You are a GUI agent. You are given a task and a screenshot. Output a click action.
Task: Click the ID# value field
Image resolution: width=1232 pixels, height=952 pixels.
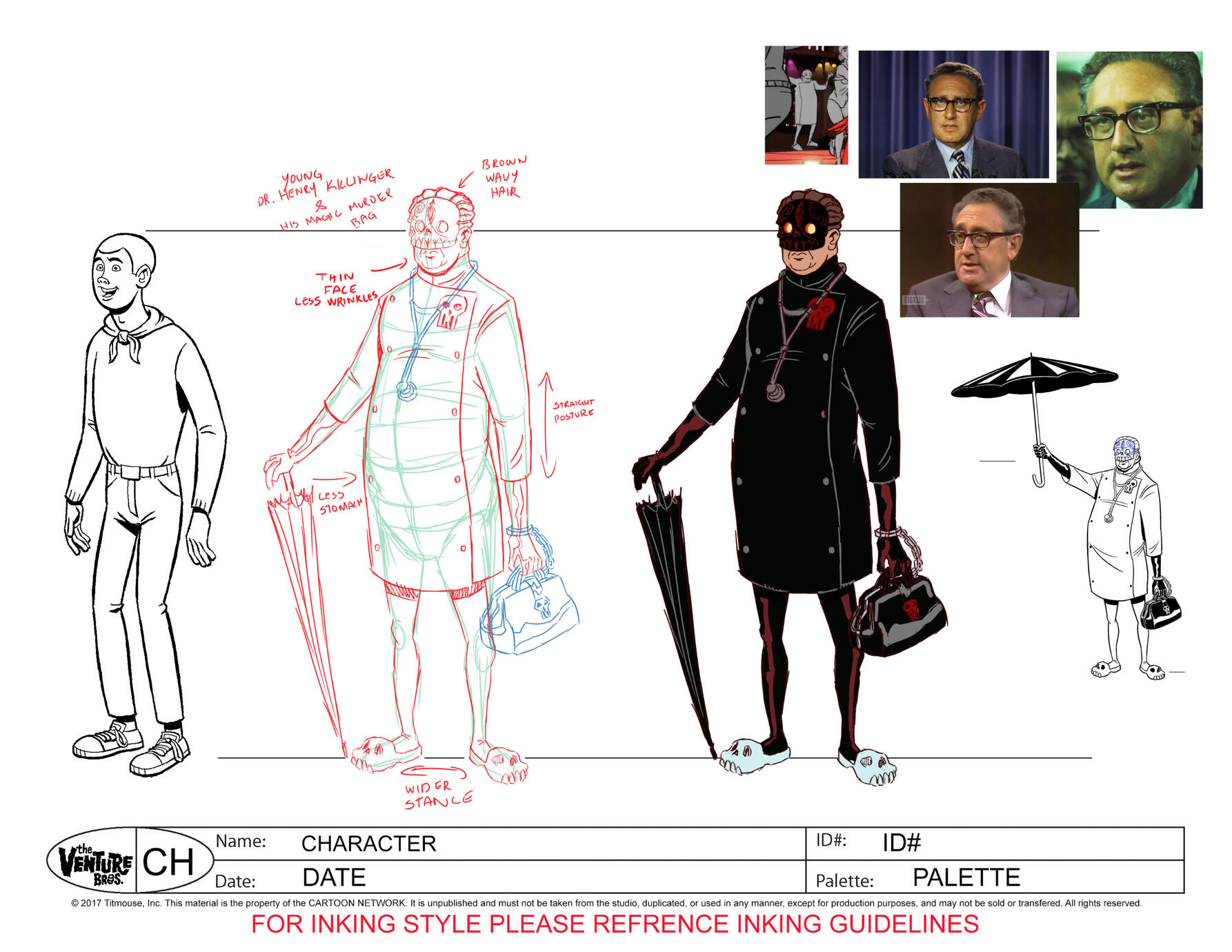coord(902,842)
